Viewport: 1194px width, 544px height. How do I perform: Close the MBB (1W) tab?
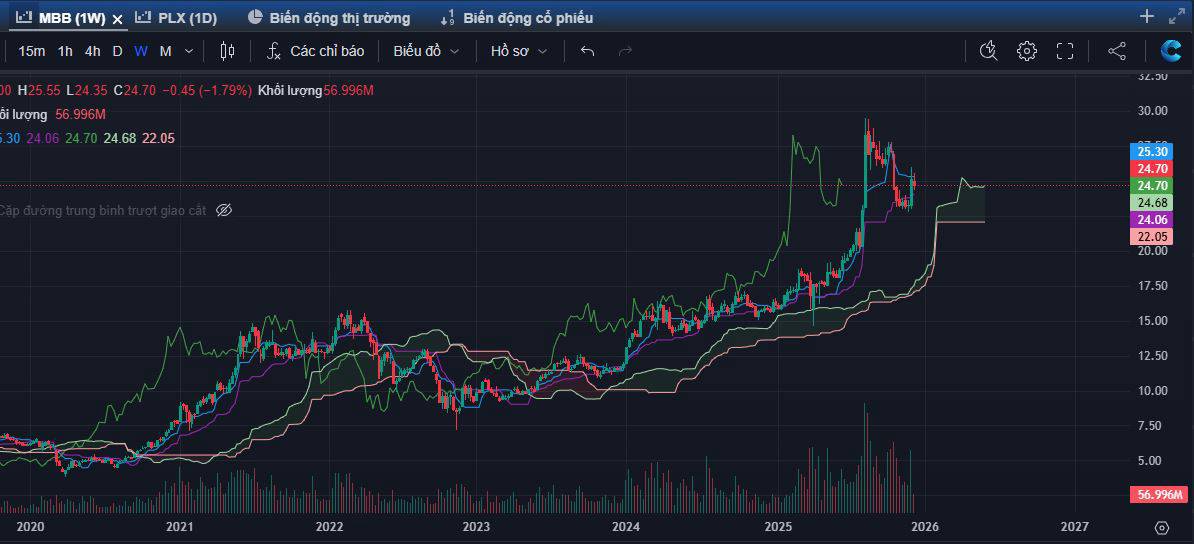point(117,18)
